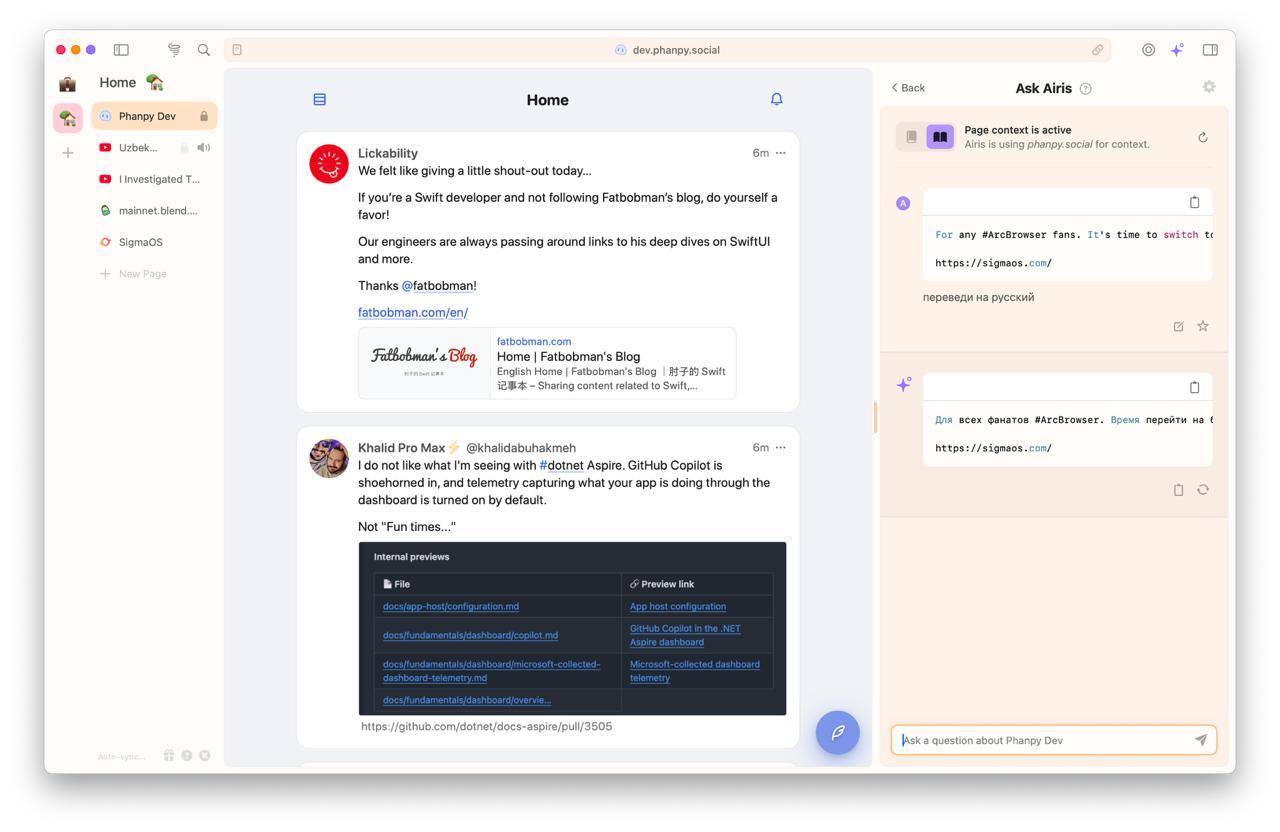Mute audio on the Uzbek... tab
The height and width of the screenshot is (832, 1280).
[x=204, y=148]
